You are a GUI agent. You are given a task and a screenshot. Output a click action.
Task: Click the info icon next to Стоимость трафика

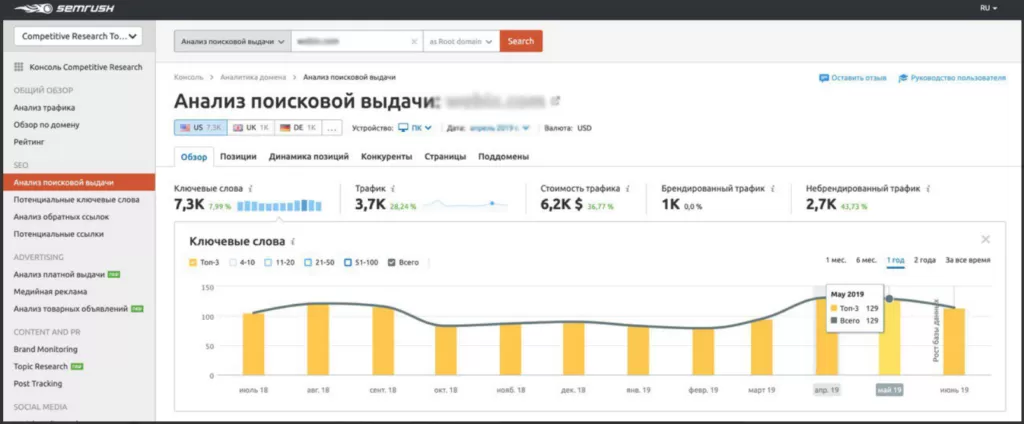pos(628,188)
